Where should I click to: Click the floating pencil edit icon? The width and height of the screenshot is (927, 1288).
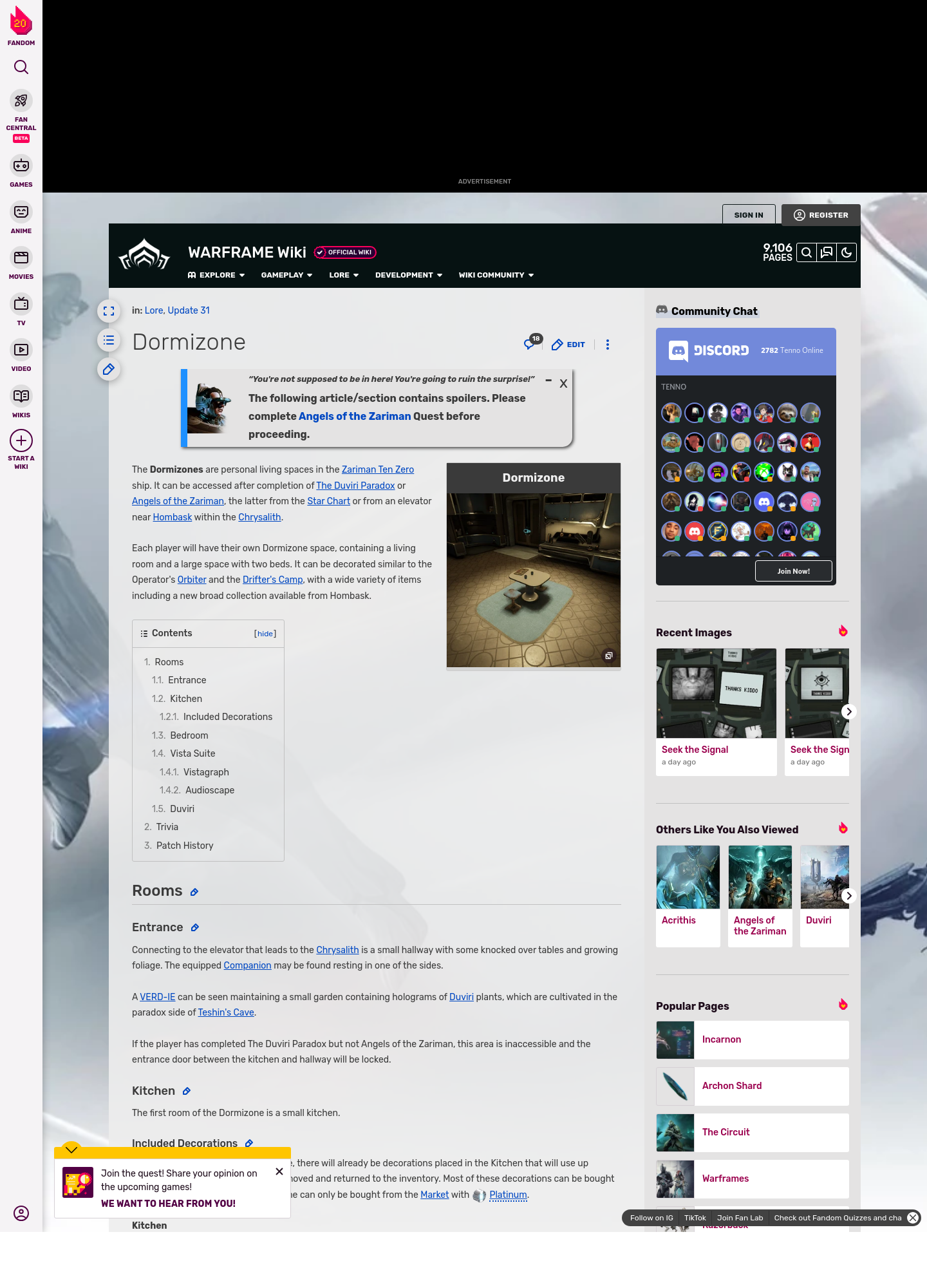(109, 369)
